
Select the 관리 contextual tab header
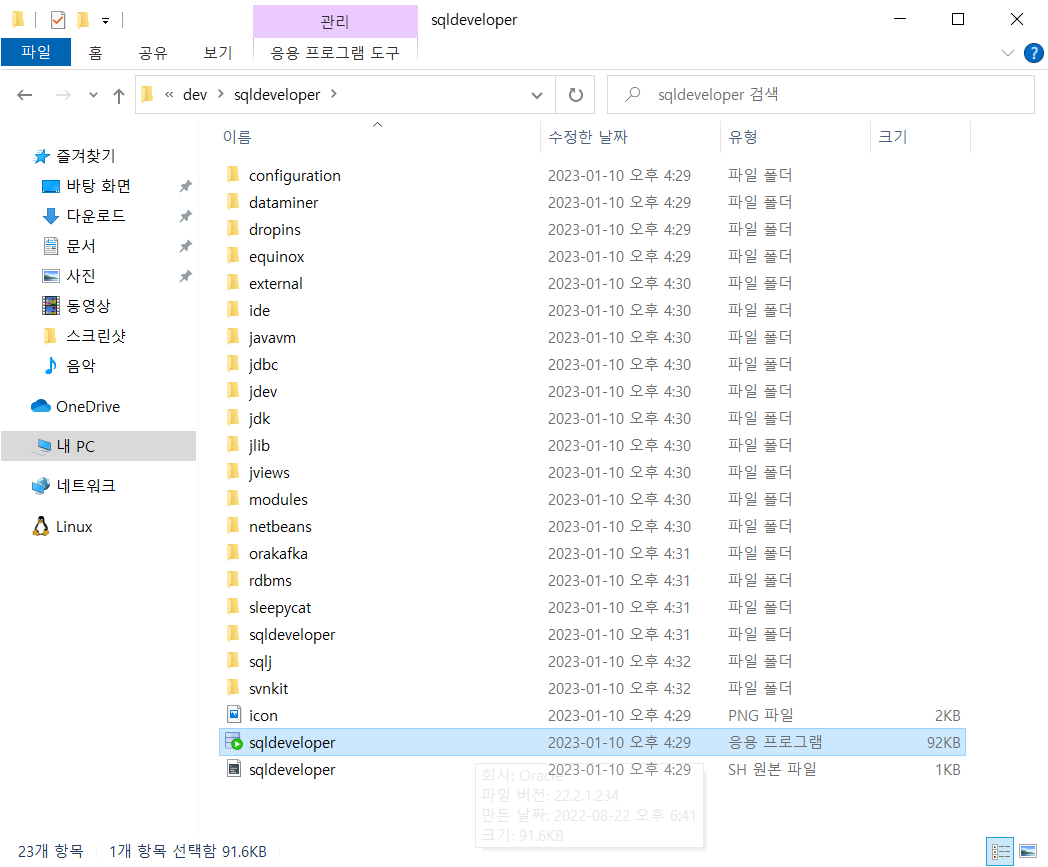pyautogui.click(x=335, y=21)
